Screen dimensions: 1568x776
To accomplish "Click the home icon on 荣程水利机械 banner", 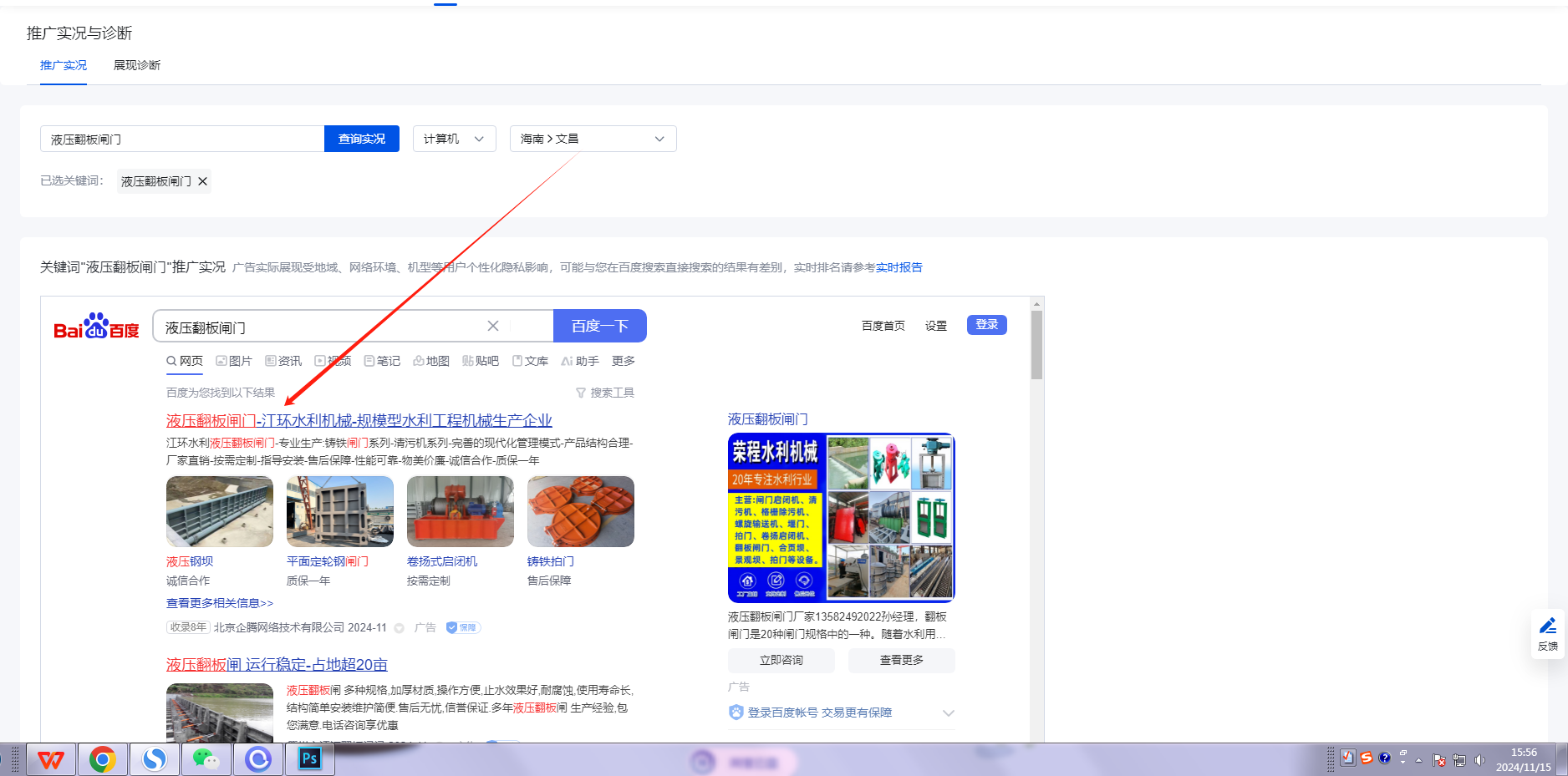I will pos(747,581).
